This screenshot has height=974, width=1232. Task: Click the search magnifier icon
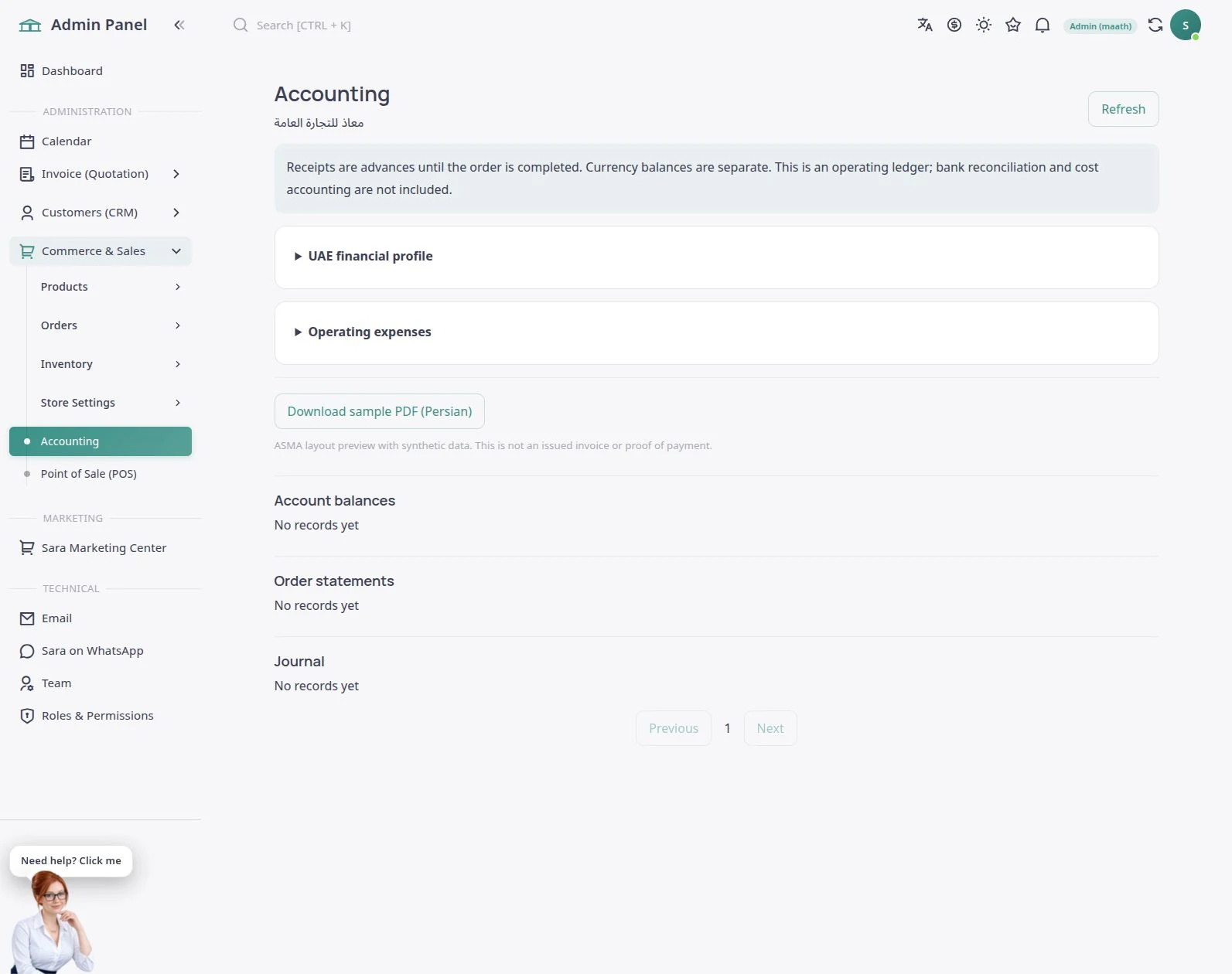click(241, 26)
